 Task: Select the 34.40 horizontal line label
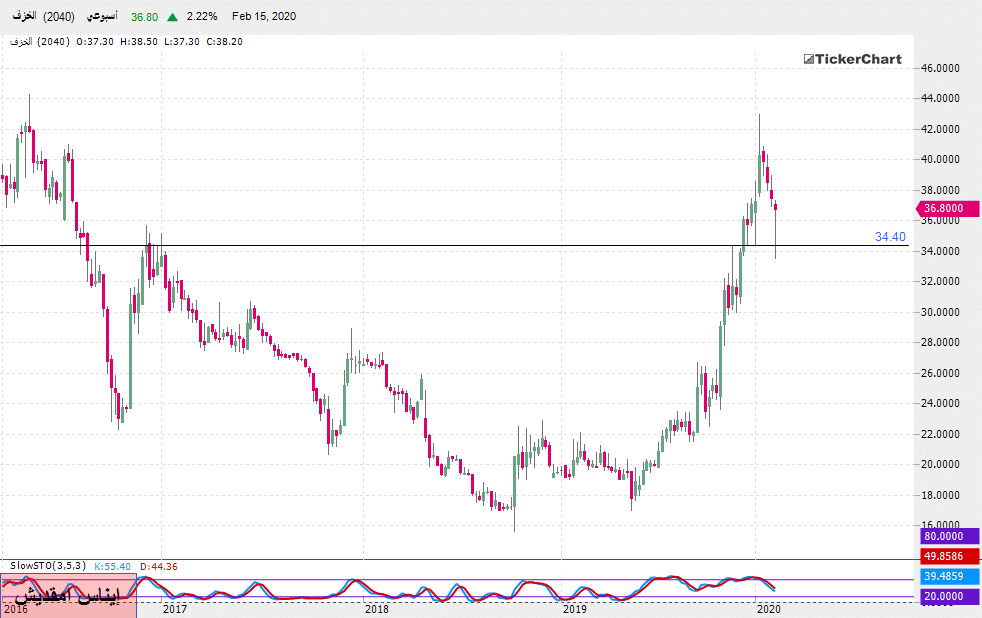coord(890,237)
